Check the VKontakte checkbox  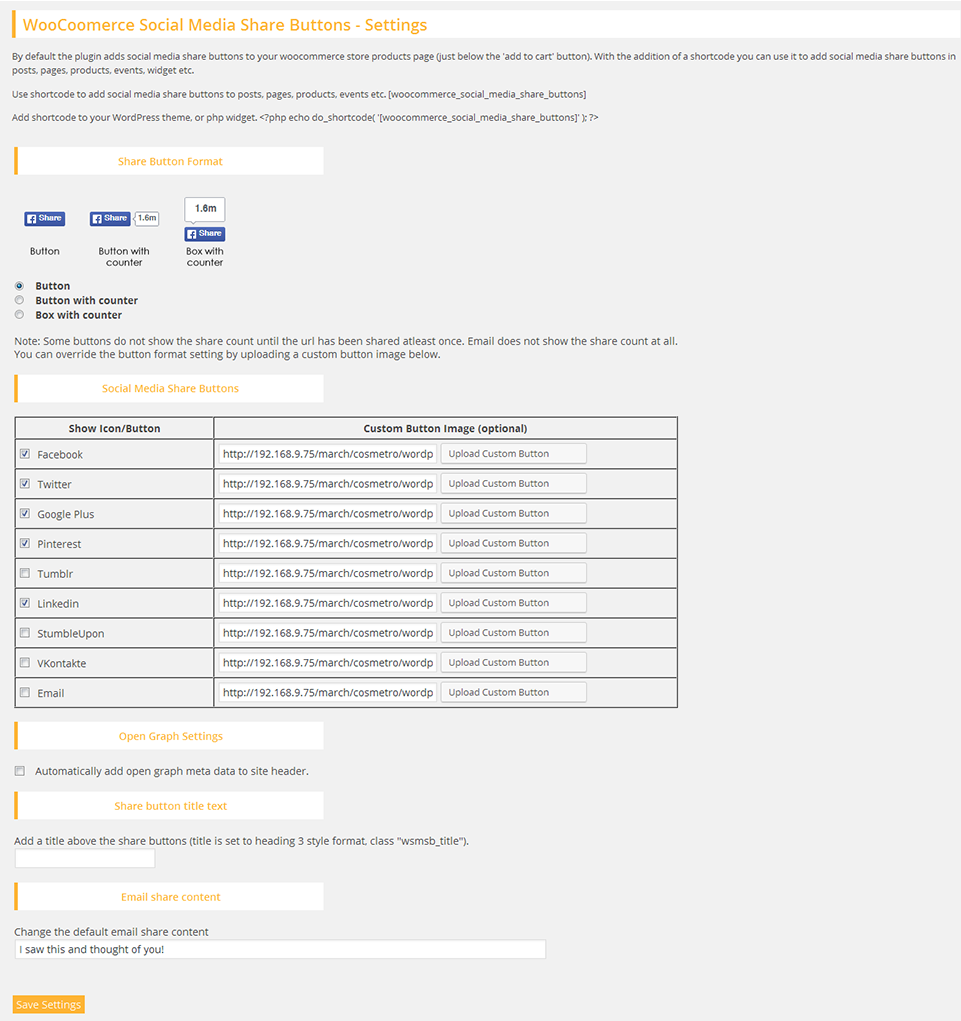tap(25, 663)
